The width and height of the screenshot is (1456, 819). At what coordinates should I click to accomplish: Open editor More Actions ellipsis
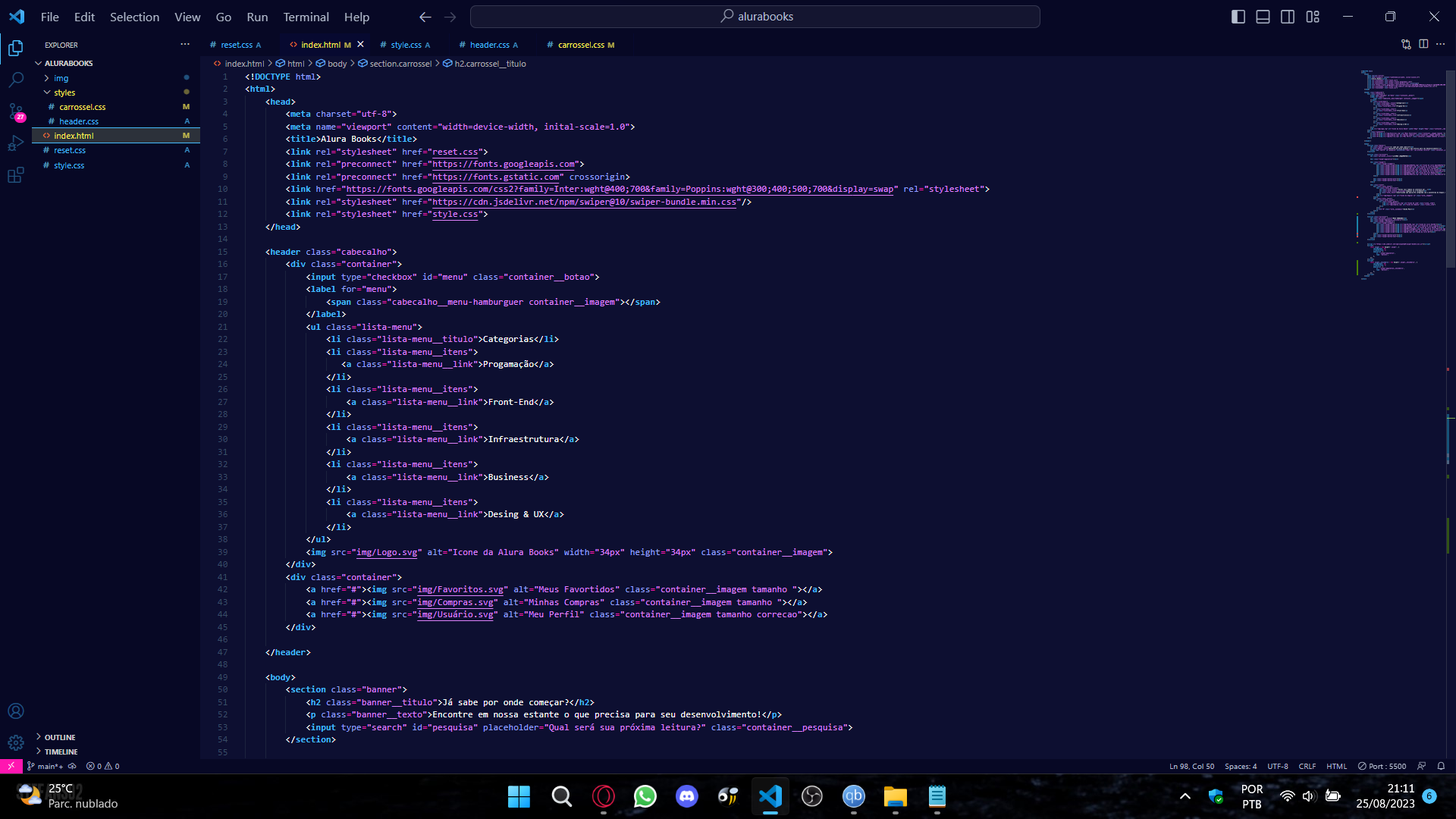click(1440, 45)
